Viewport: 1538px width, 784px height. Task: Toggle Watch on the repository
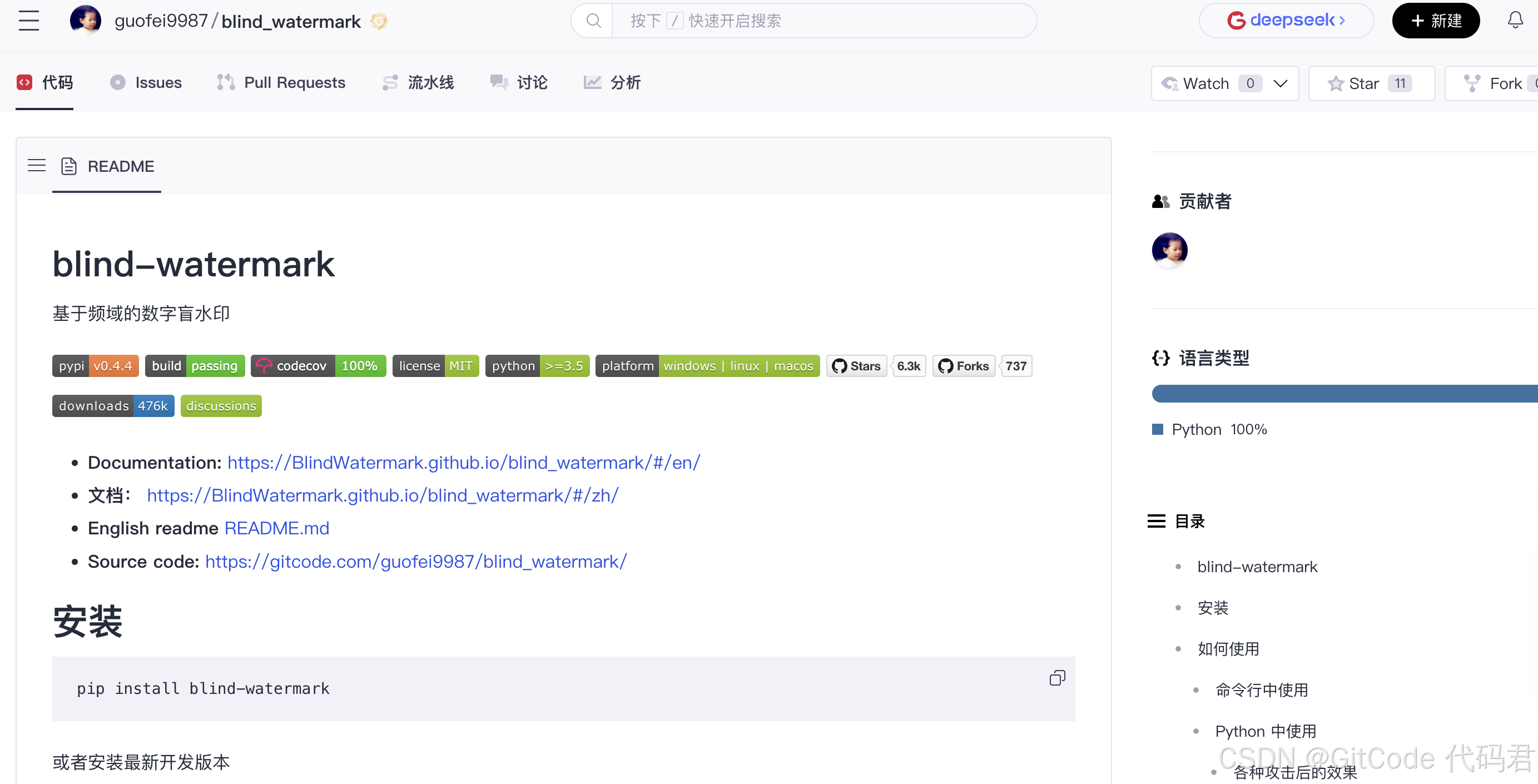coord(1195,83)
